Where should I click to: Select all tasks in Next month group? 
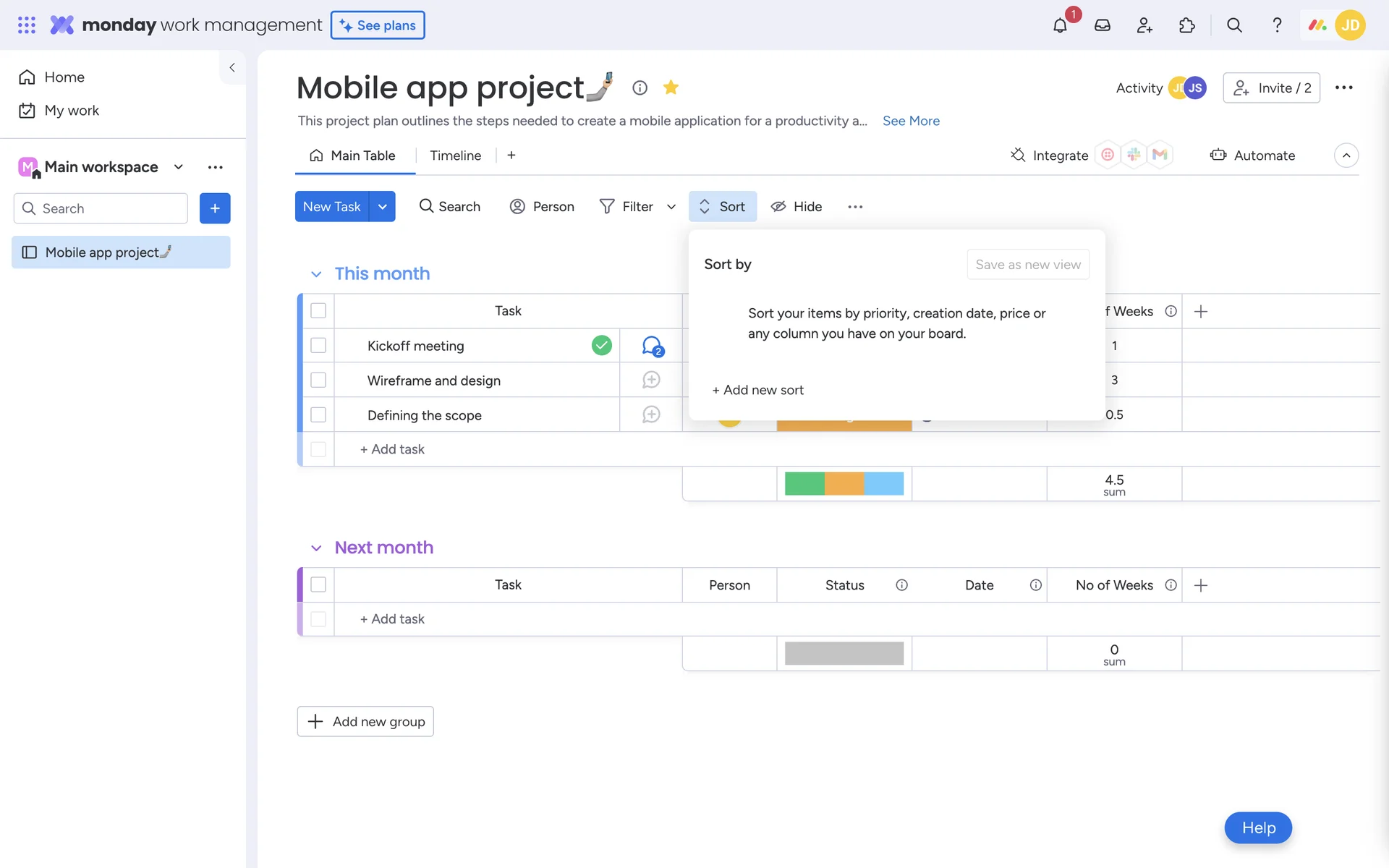point(318,584)
